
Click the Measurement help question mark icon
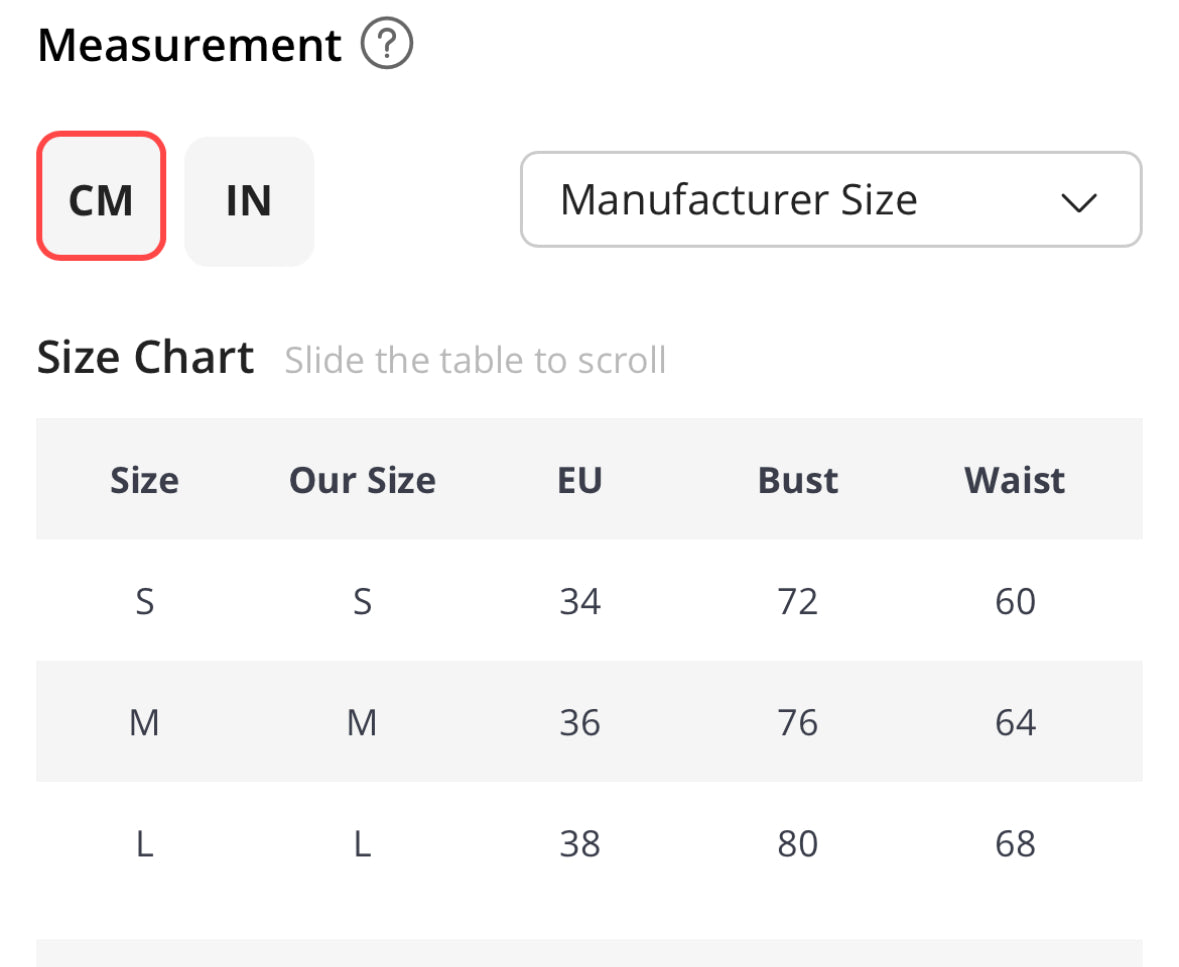tap(387, 46)
